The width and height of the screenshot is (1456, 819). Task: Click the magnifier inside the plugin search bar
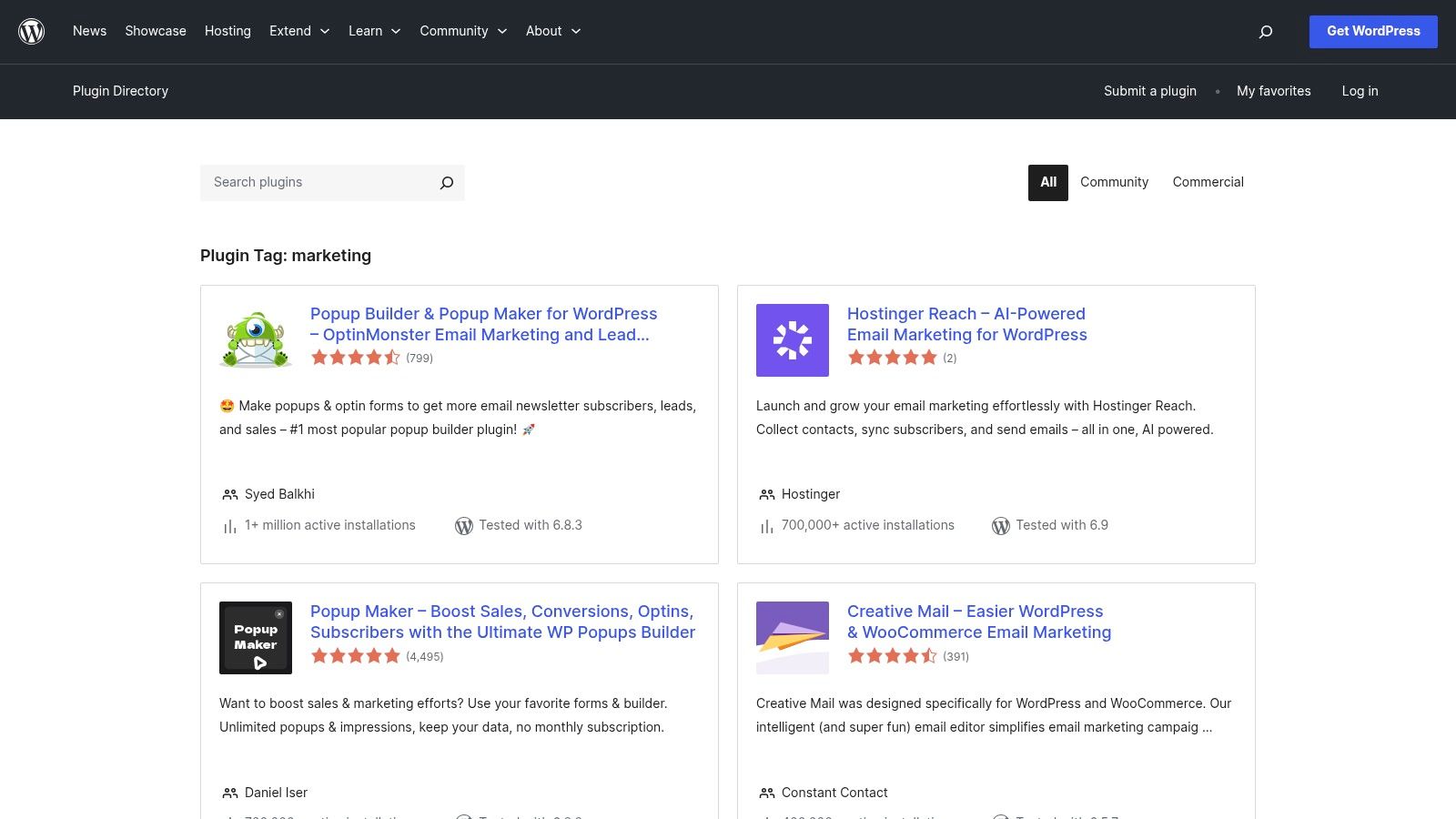446,182
